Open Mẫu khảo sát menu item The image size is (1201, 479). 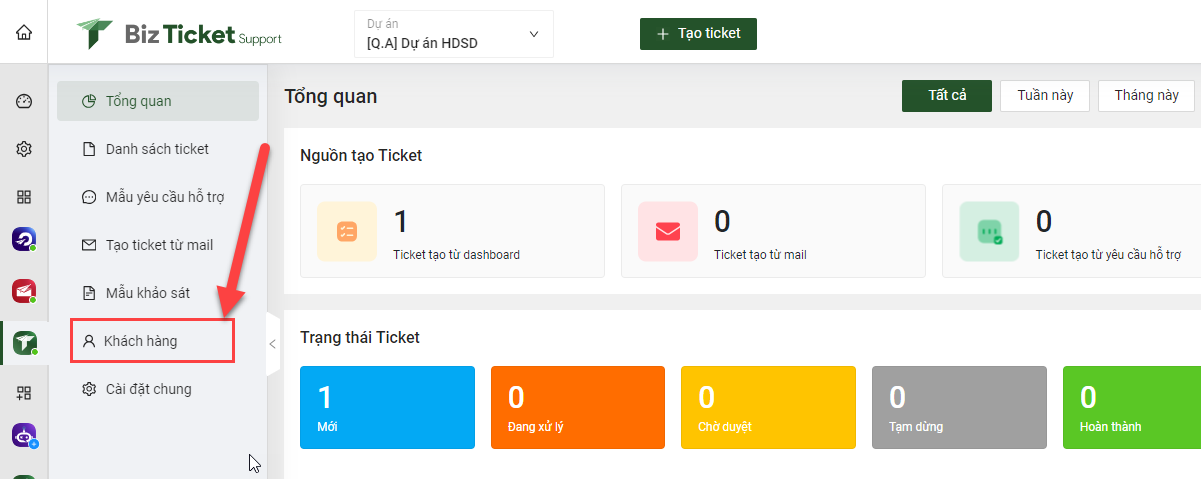click(x=158, y=293)
